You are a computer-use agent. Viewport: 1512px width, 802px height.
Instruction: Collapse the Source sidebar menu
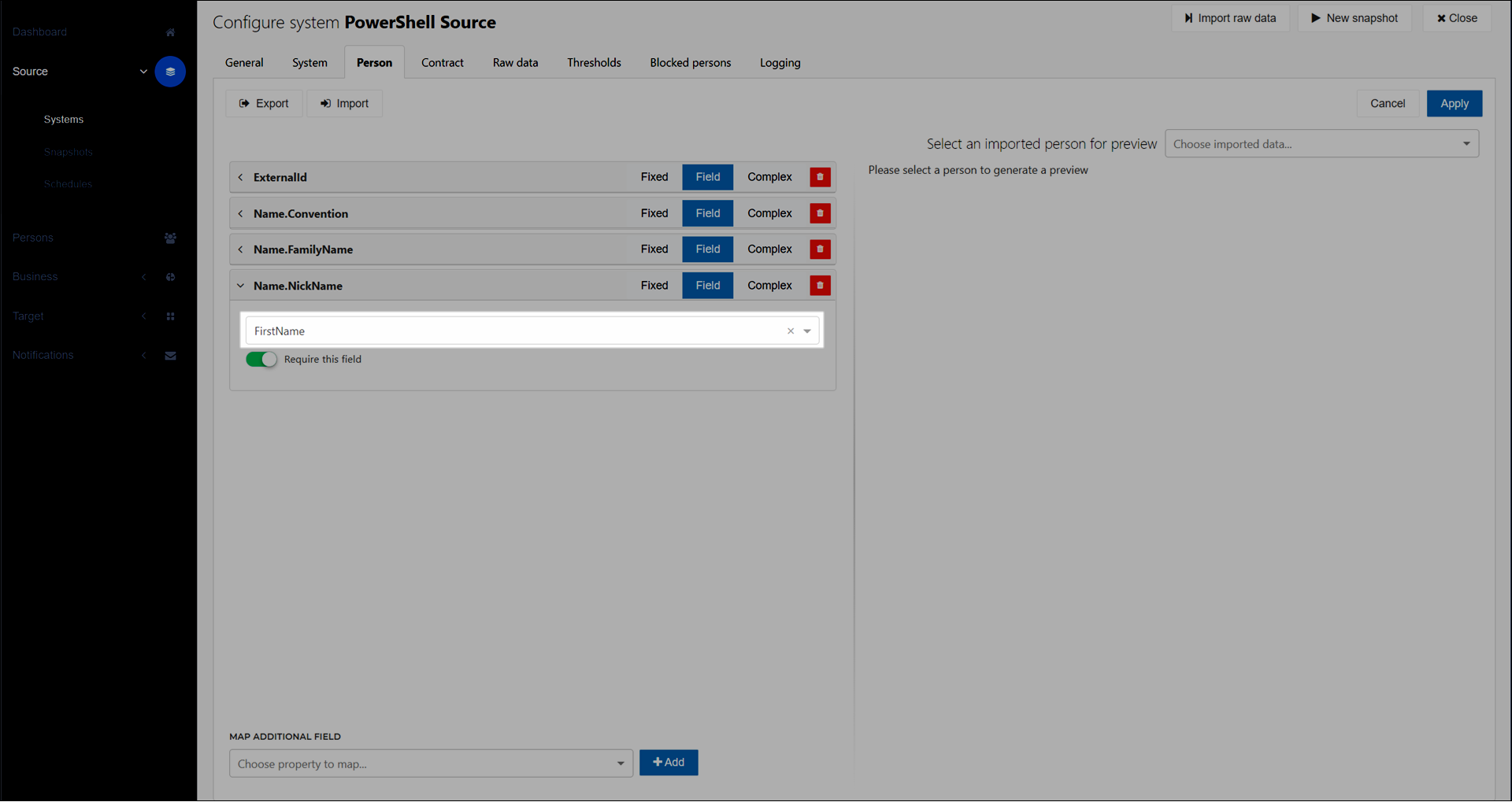coord(143,72)
